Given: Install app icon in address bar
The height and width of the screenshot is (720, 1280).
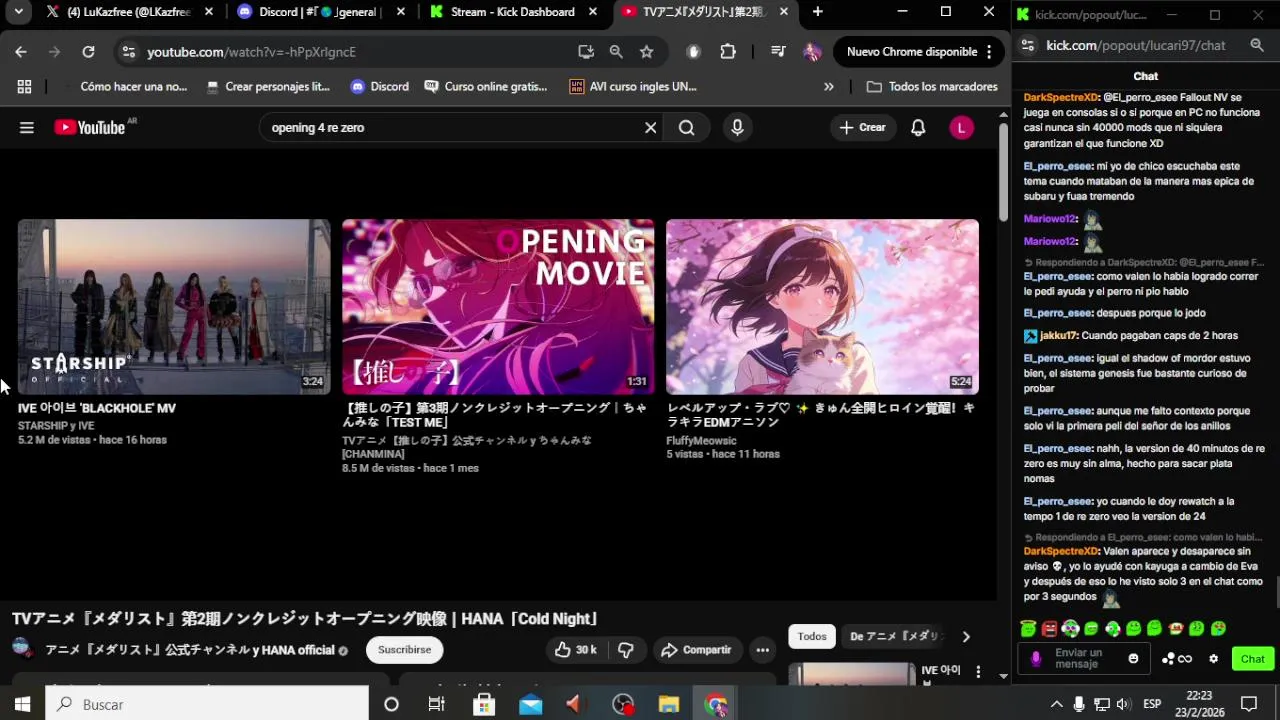Looking at the screenshot, I should tap(586, 52).
